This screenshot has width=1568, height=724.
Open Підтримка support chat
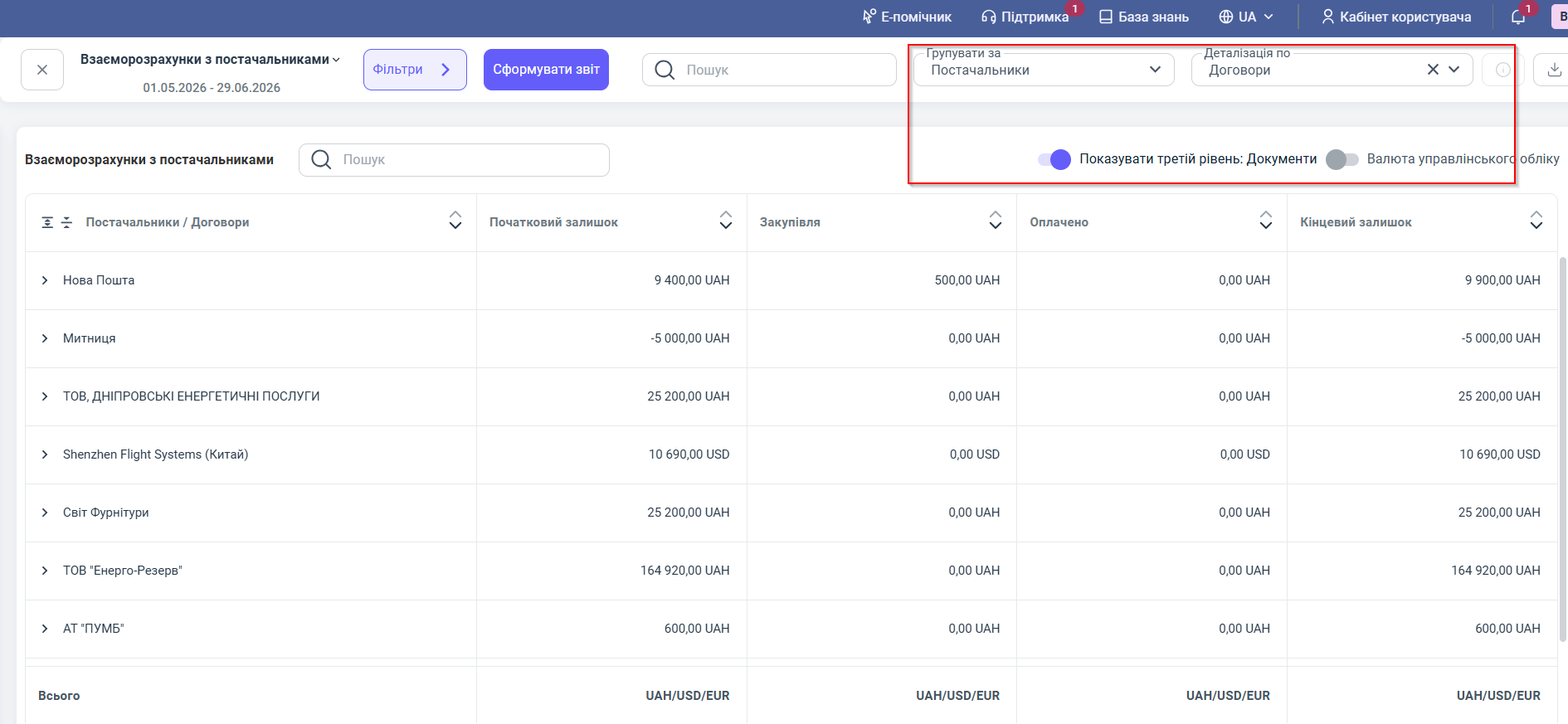tap(1025, 17)
